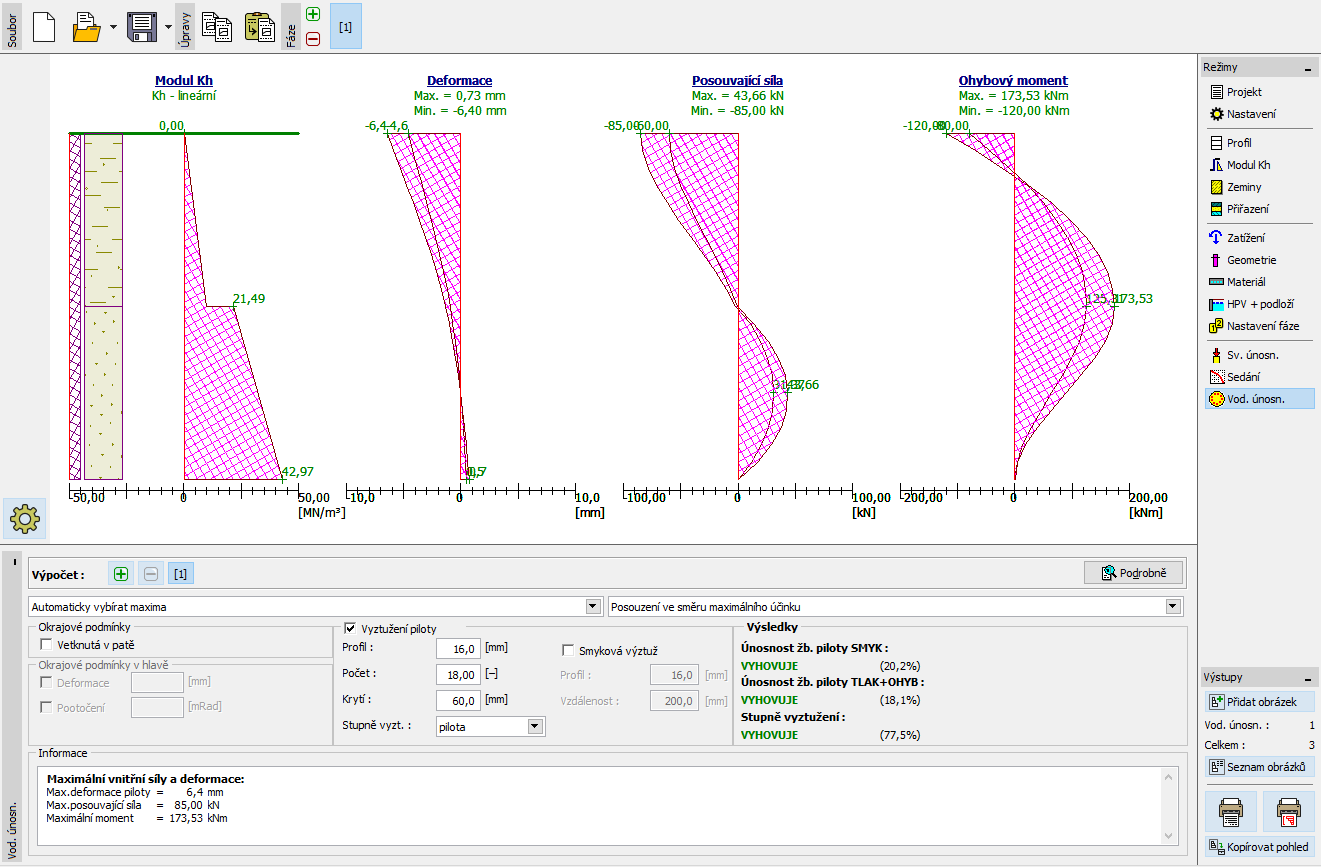
Task: Click the Vzdálenost input 200,0
Action: coord(675,701)
